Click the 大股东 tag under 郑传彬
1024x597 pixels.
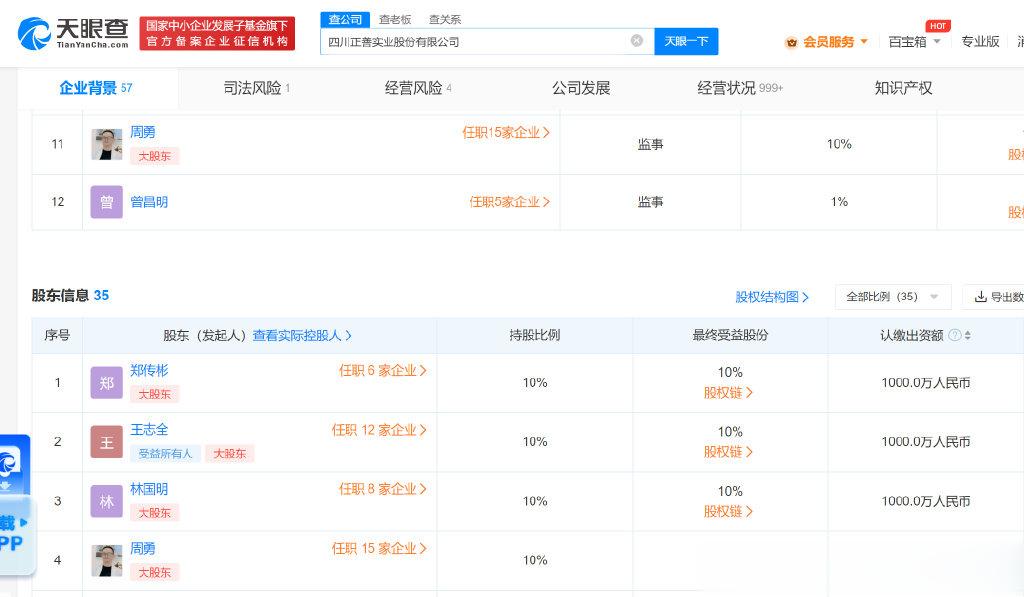click(x=154, y=394)
